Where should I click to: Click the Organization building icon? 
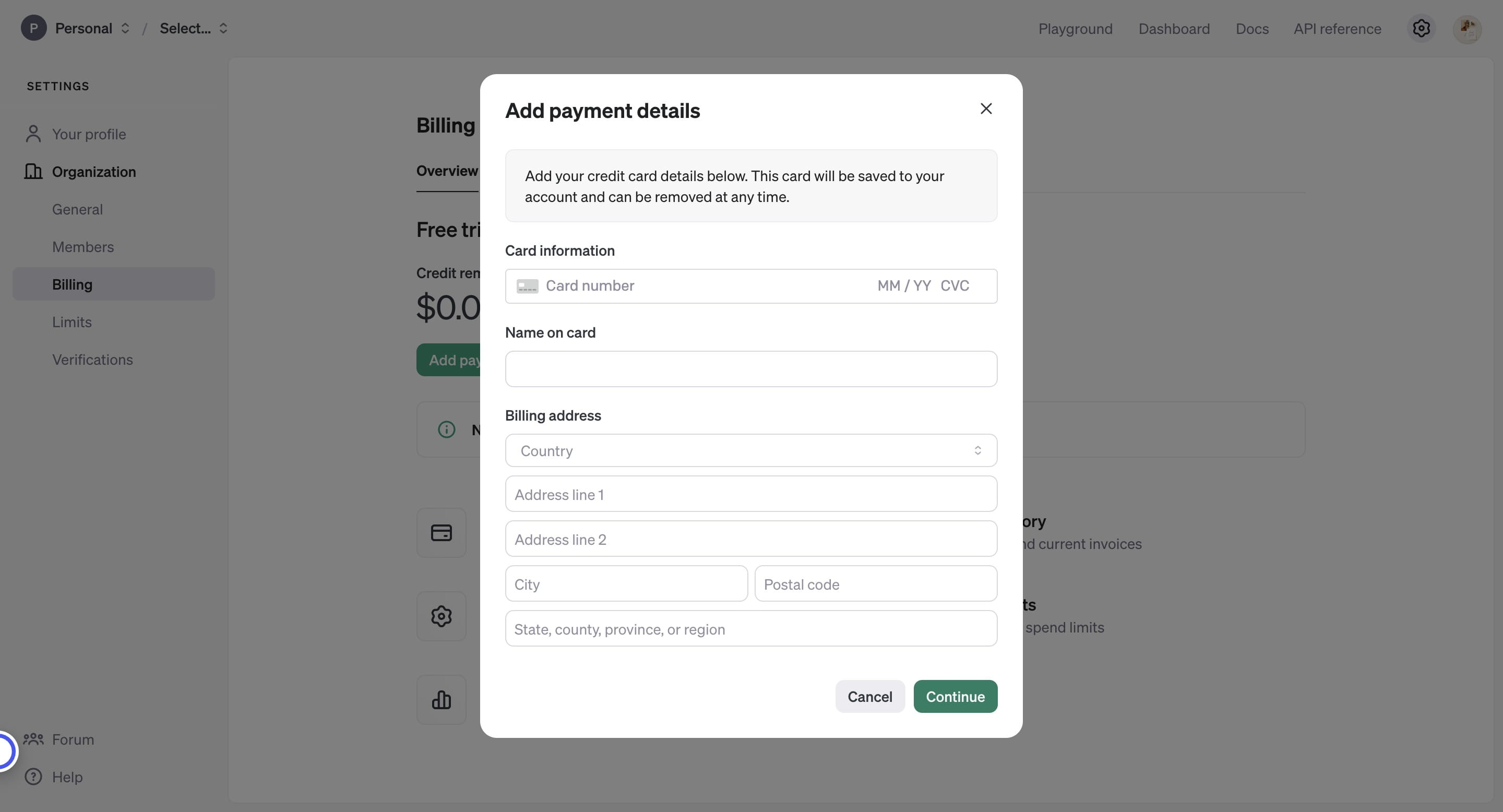click(x=33, y=172)
